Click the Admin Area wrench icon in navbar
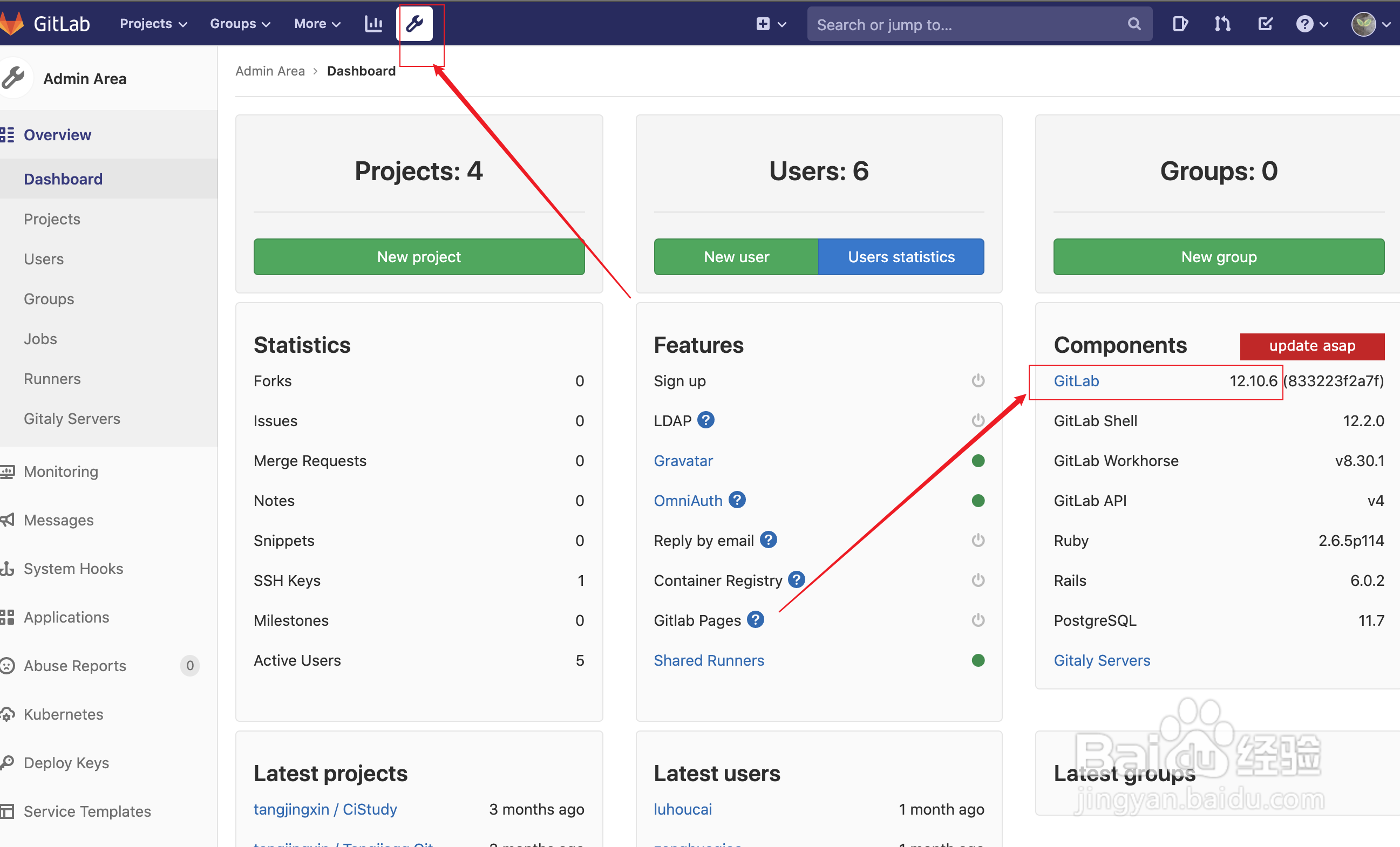This screenshot has height=847, width=1400. 414,24
